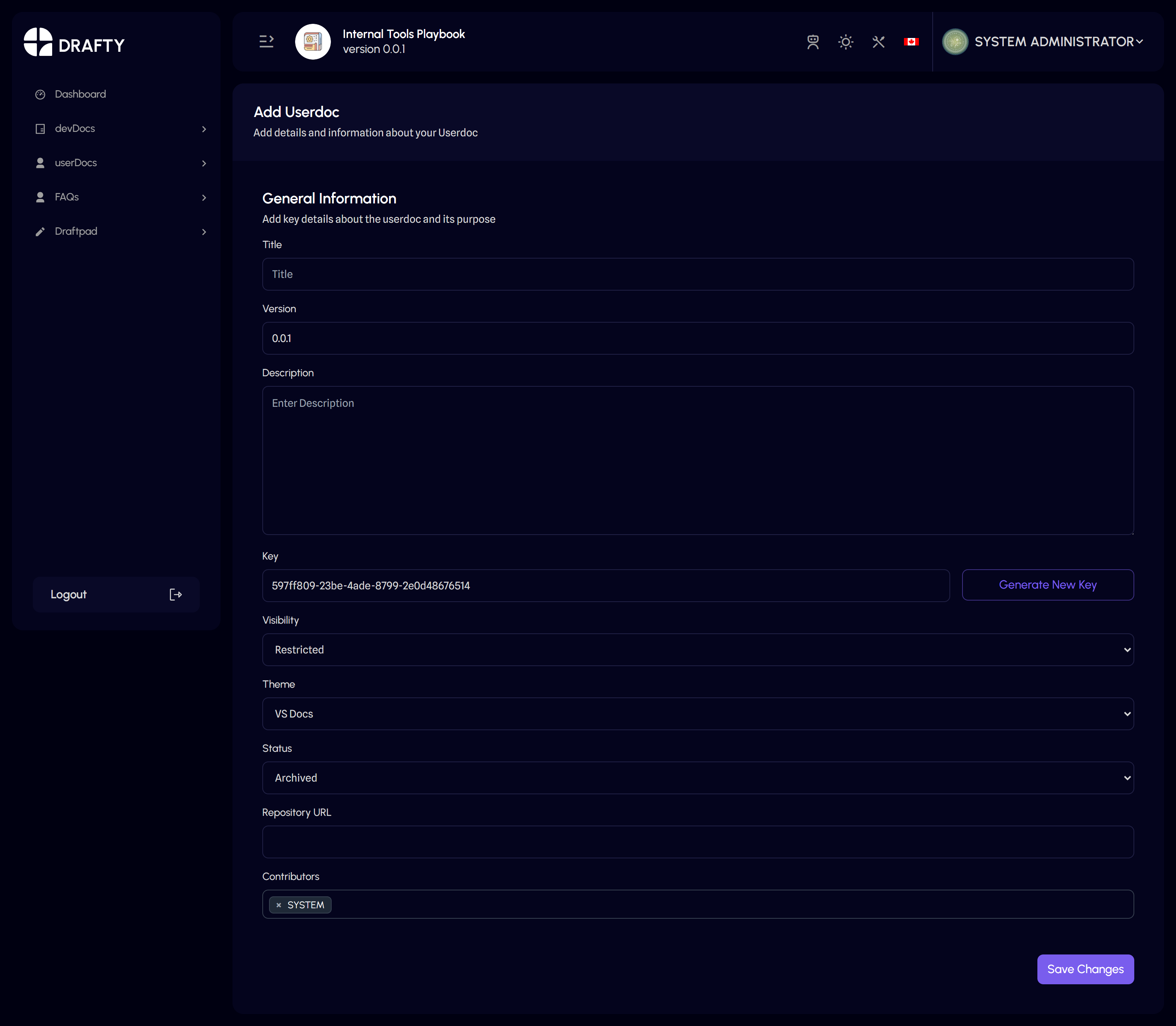This screenshot has width=1176, height=1026.
Task: Open the robot assistant icon
Action: coord(812,42)
